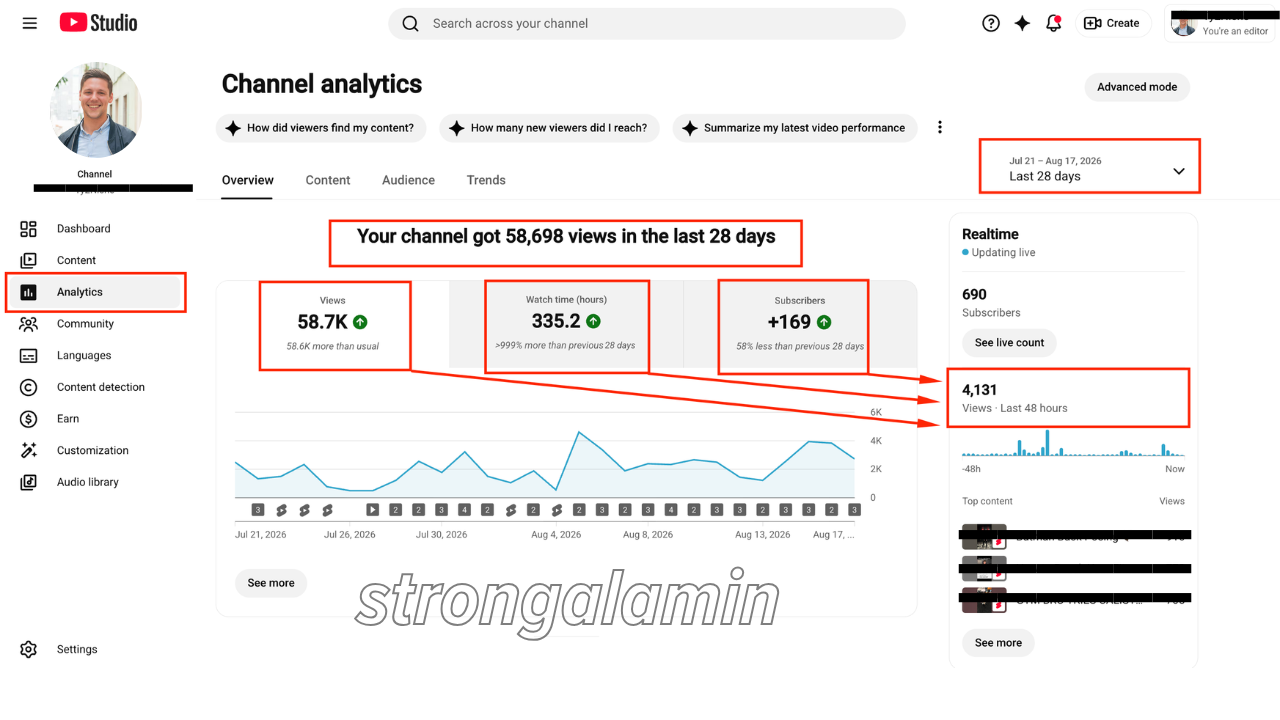
Task: Click the channel profile picture in sidebar
Action: (x=95, y=110)
